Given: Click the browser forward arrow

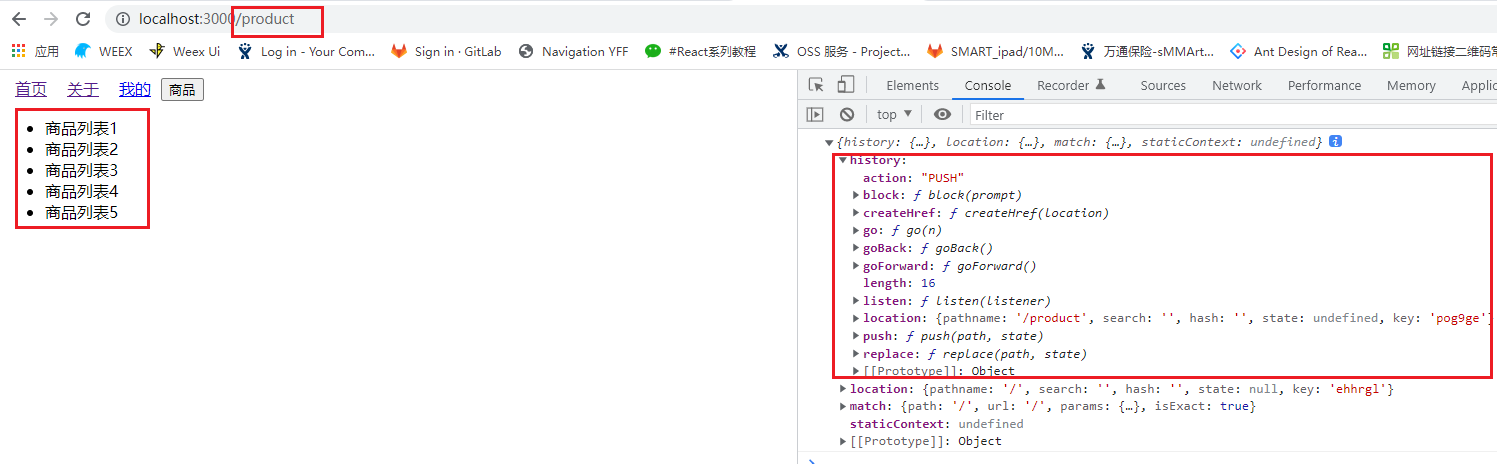Looking at the screenshot, I should tap(51, 19).
